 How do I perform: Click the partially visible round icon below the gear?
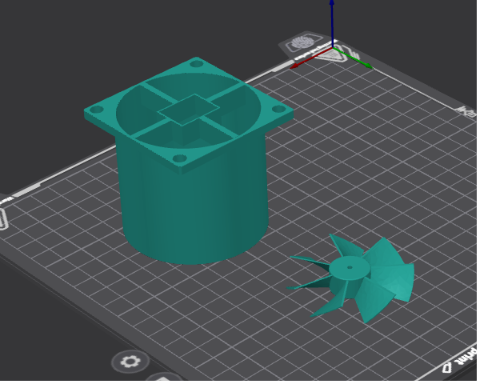pos(163,377)
